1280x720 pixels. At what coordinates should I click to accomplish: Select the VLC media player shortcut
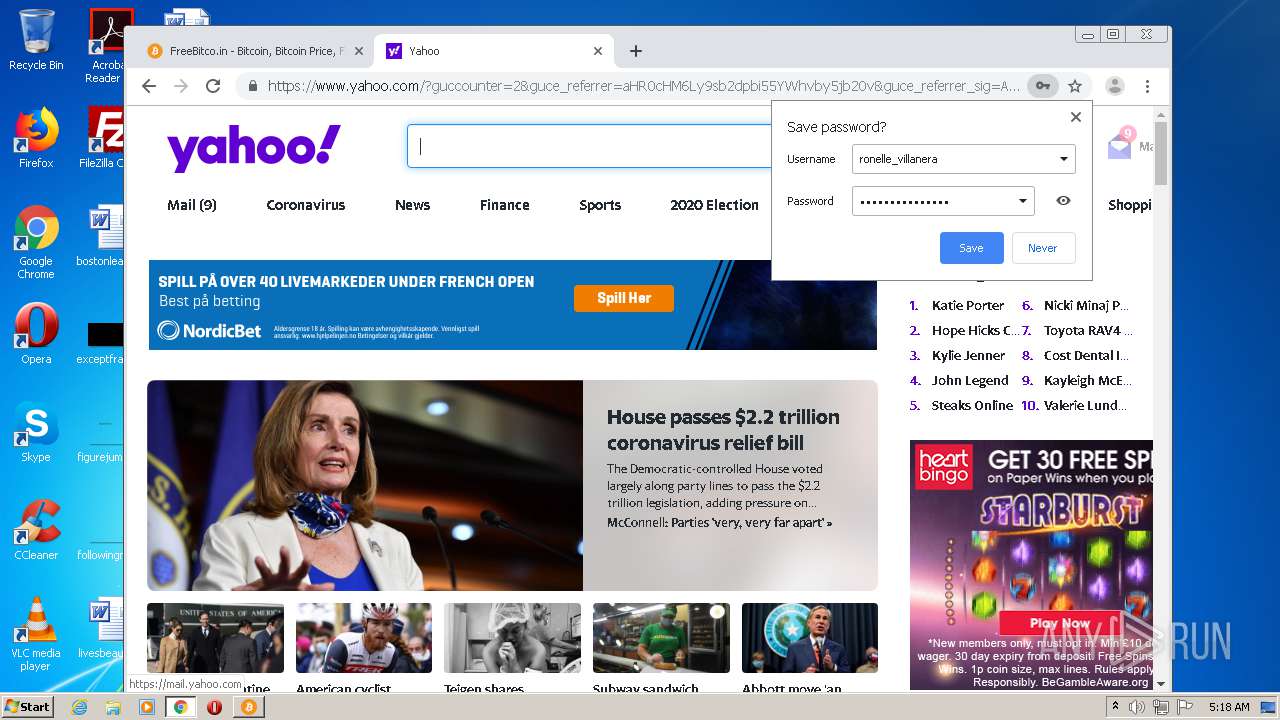(x=36, y=634)
